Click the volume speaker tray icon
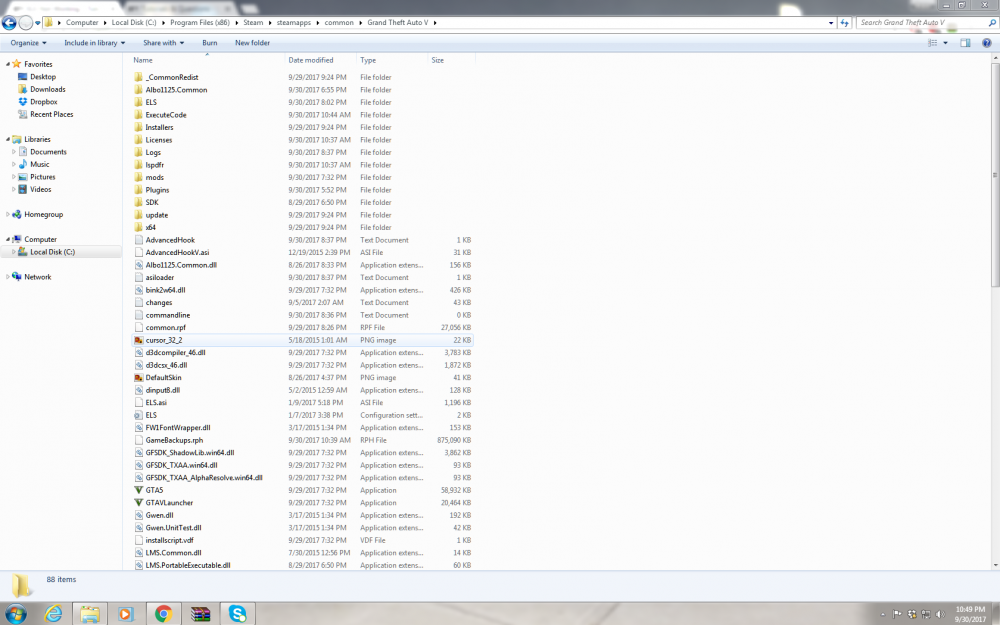Image resolution: width=1000 pixels, height=625 pixels. coord(940,614)
